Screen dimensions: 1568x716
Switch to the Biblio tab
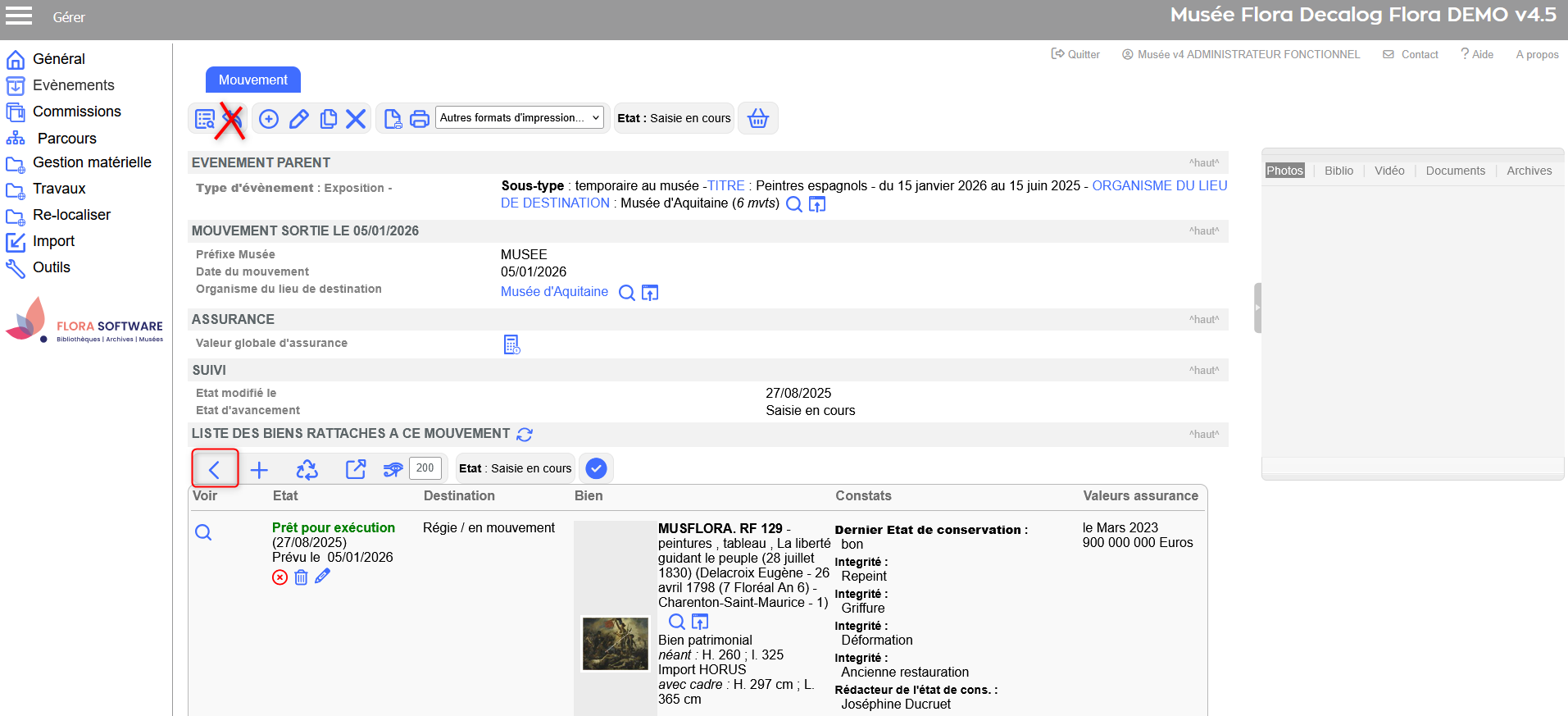[x=1338, y=171]
